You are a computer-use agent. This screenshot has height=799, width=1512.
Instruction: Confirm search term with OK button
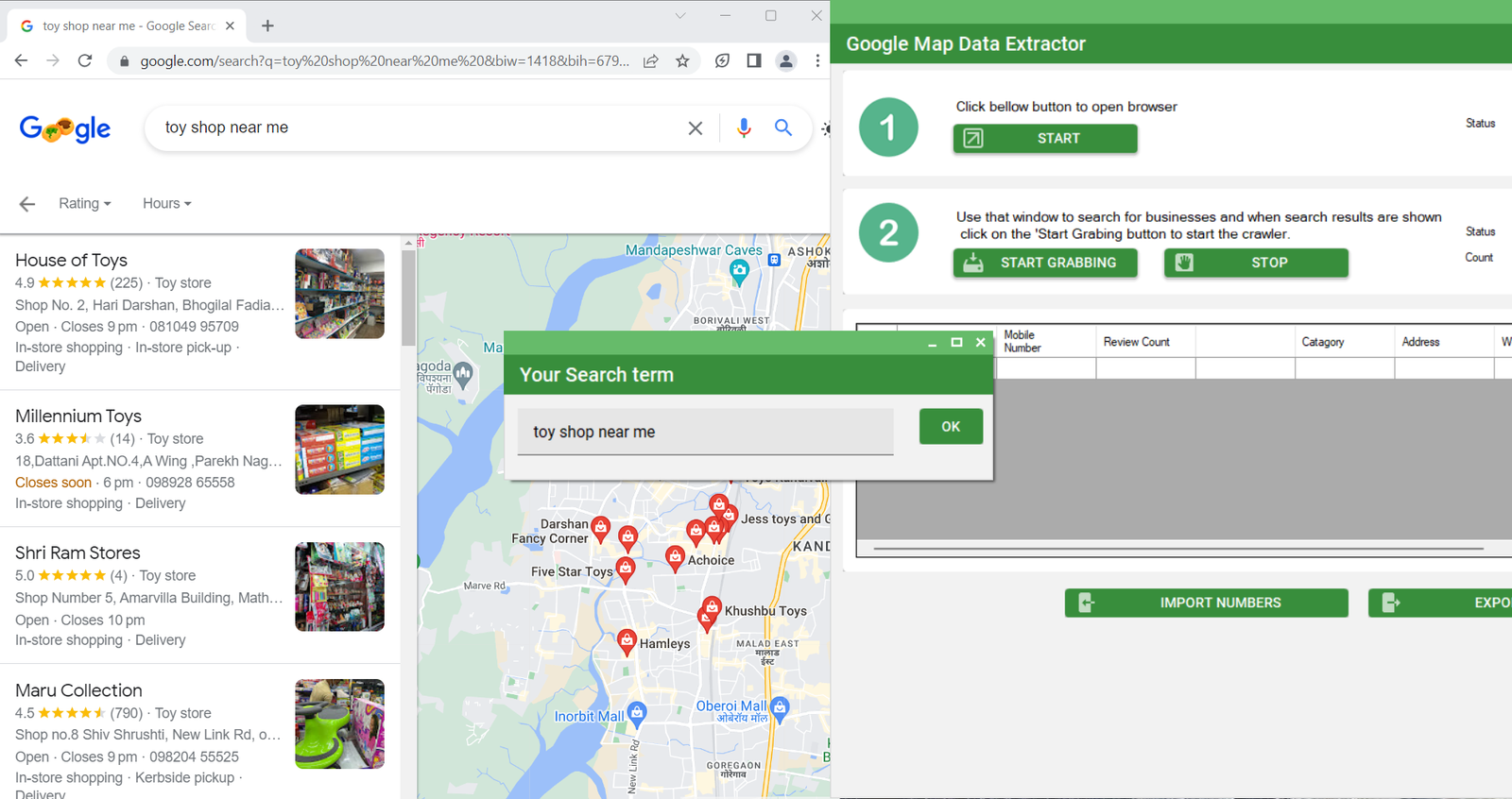[x=951, y=427]
